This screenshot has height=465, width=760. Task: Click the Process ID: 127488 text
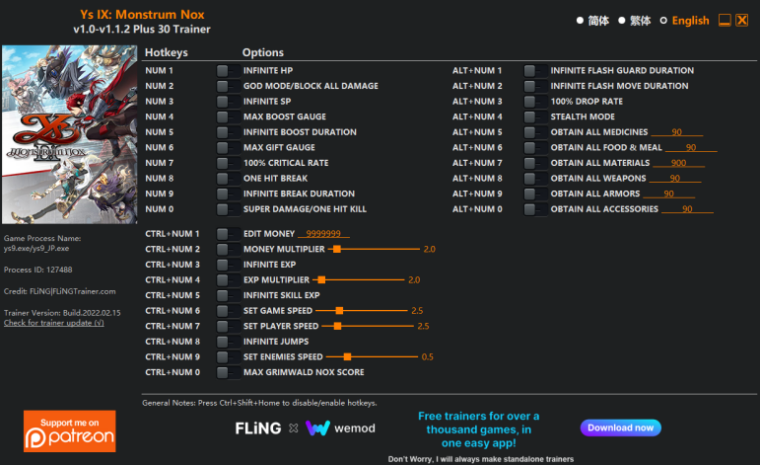[x=38, y=270]
